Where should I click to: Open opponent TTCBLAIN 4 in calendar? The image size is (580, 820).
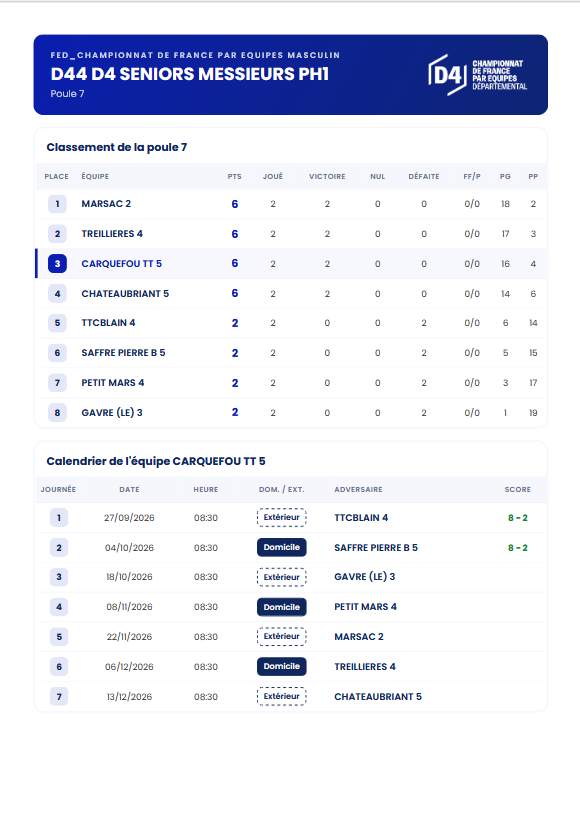[x=361, y=518]
